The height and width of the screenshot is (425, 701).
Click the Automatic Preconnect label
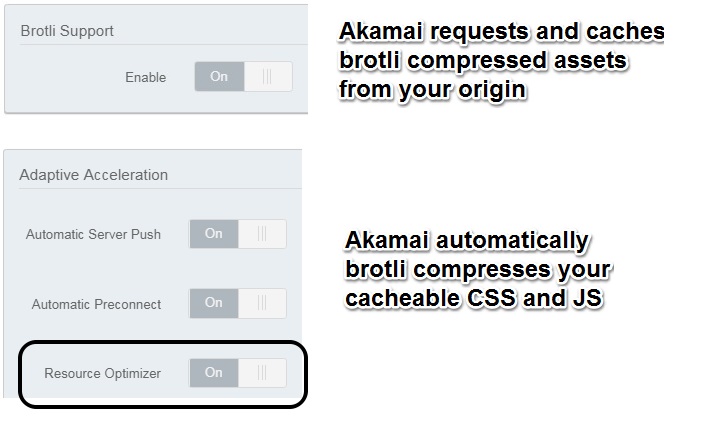(x=96, y=303)
